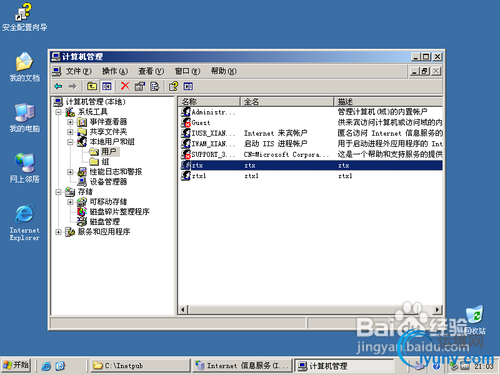Open the Properties toolbar icon

140,86
